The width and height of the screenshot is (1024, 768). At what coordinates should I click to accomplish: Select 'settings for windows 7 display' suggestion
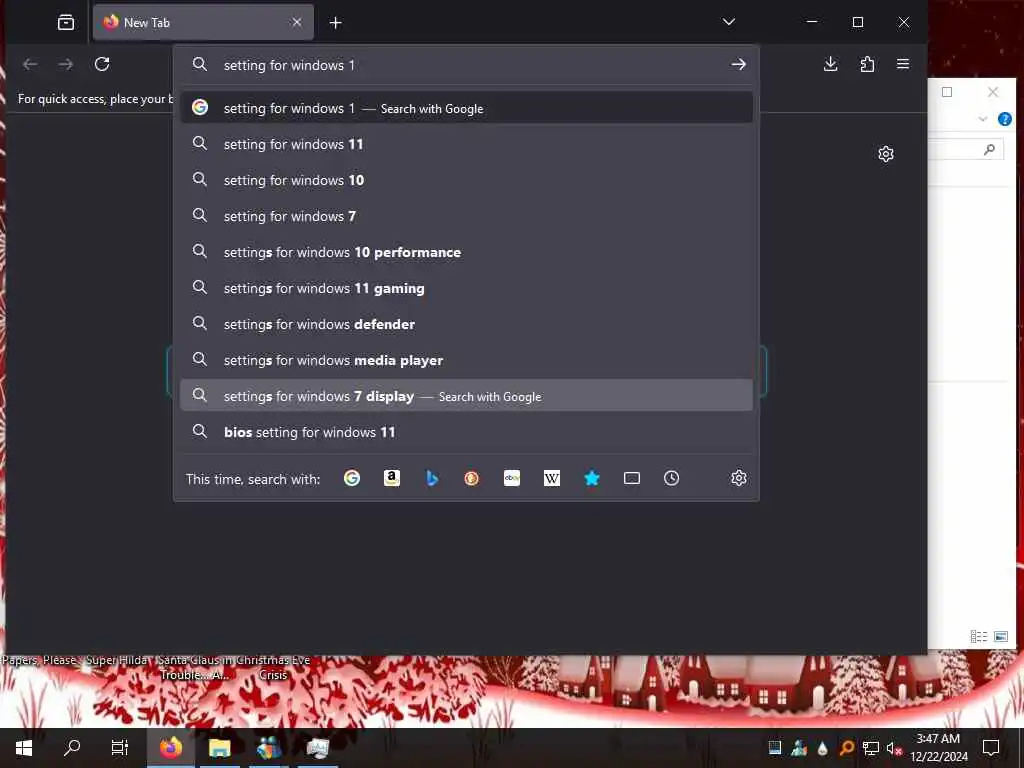466,396
